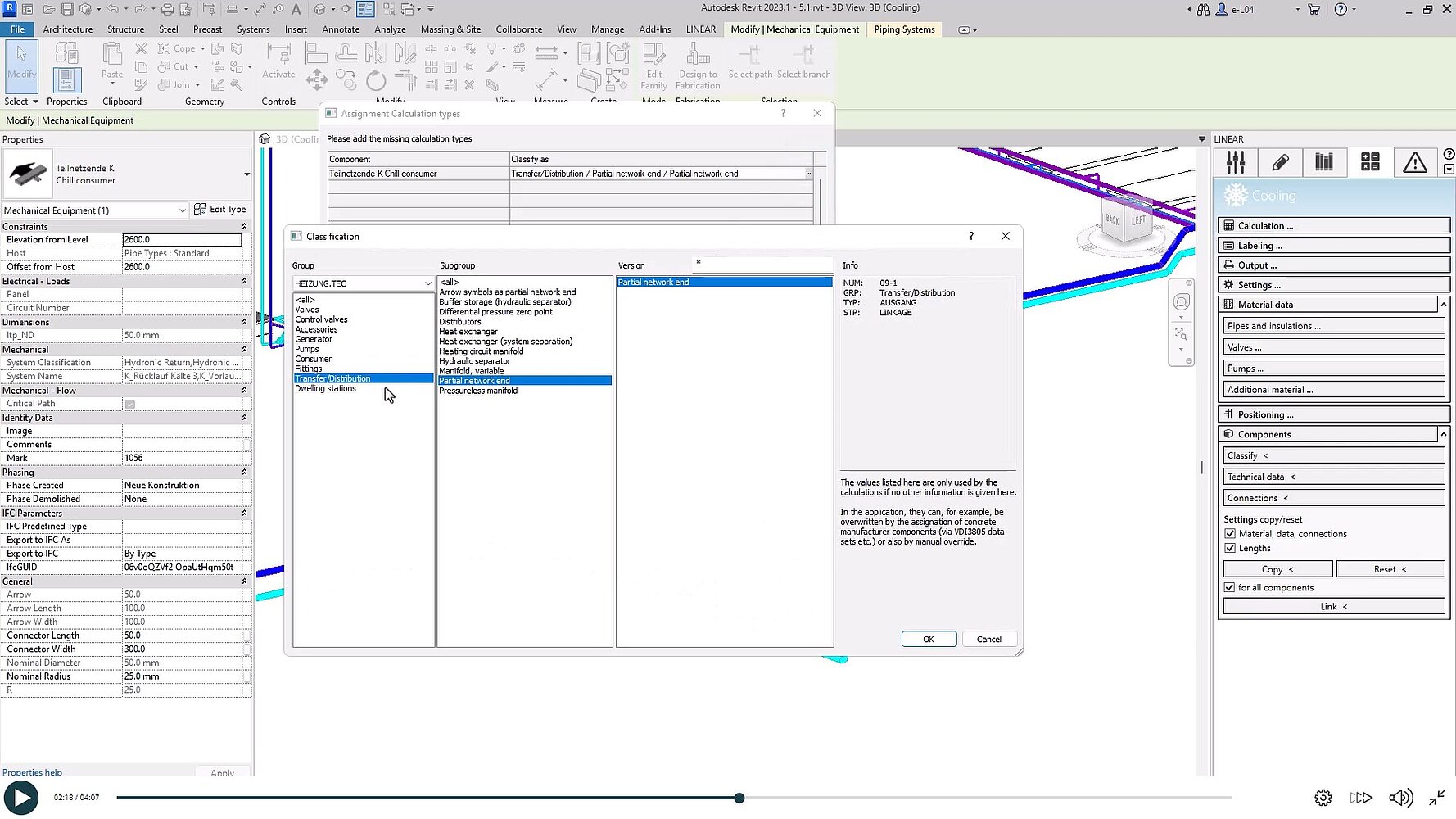Open the Annotate ribbon tab
Image resolution: width=1456 pixels, height=819 pixels.
tap(341, 29)
